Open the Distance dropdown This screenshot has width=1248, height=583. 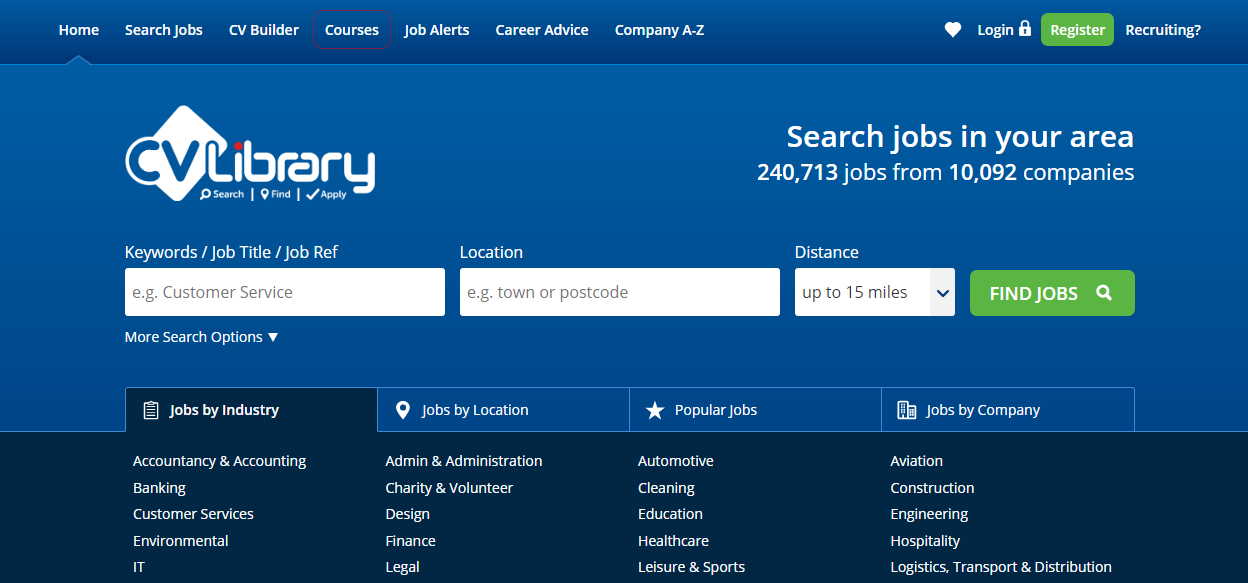click(x=874, y=292)
